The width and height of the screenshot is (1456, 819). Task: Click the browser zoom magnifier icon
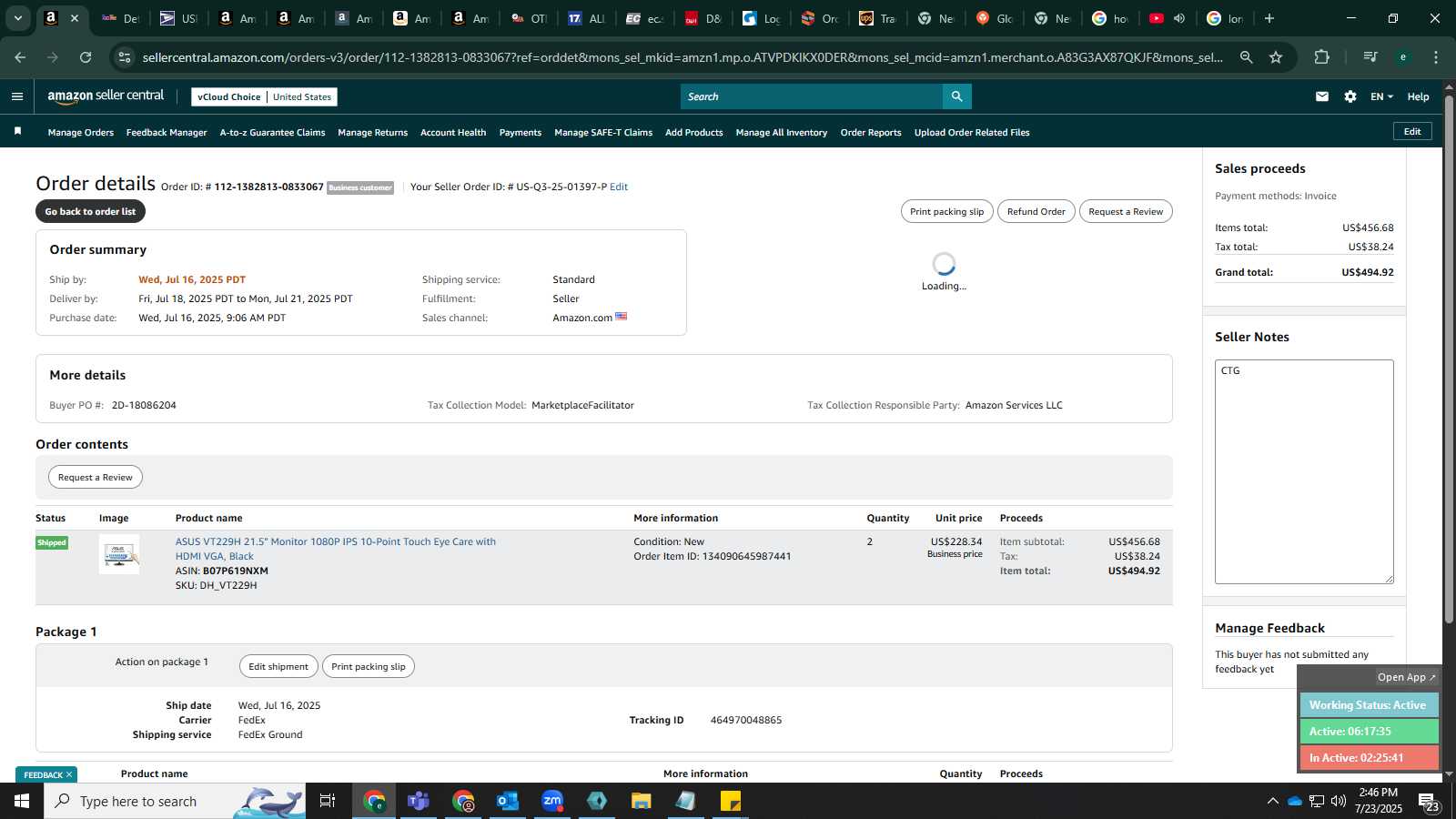coord(1247,57)
